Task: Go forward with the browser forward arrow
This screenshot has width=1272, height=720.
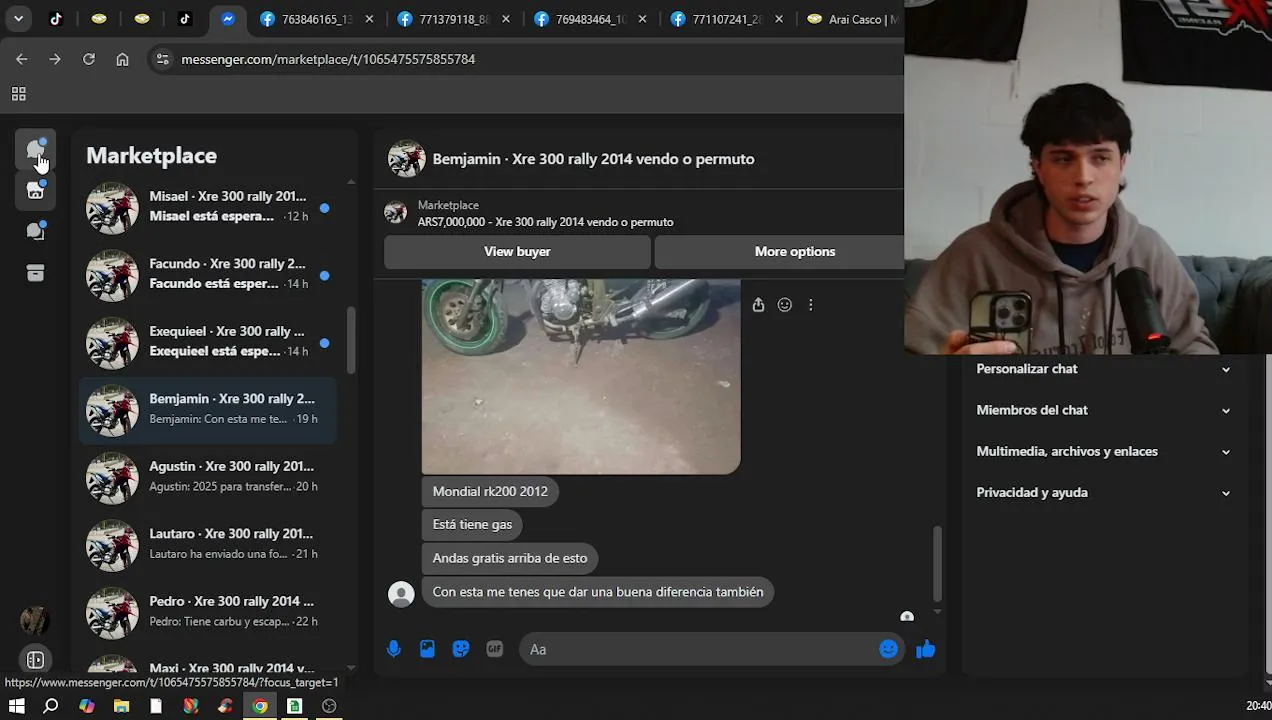Action: pos(55,59)
